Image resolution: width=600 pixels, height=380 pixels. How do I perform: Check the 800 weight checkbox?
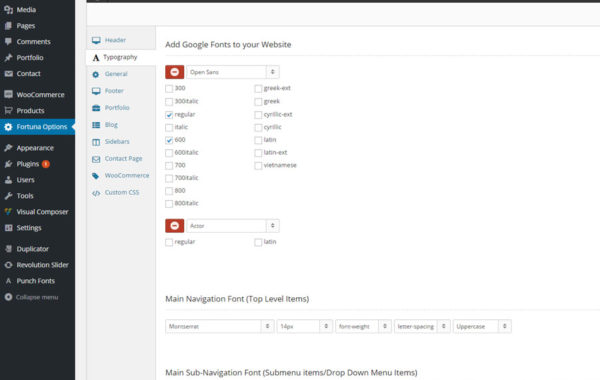pyautogui.click(x=169, y=191)
